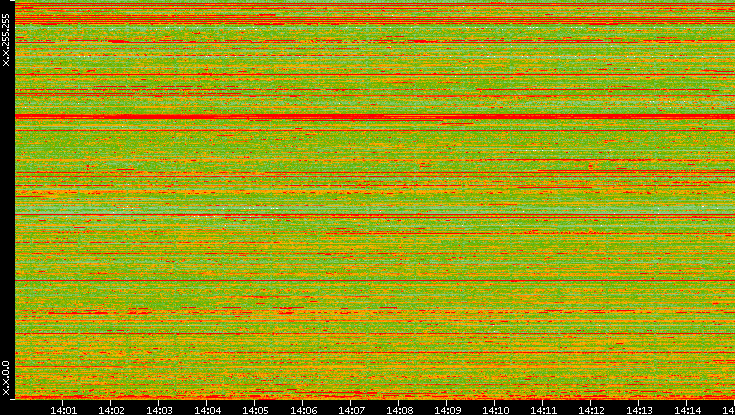The image size is (735, 415).
Task: Click the 14:12 time axis label
Action: tap(591, 410)
